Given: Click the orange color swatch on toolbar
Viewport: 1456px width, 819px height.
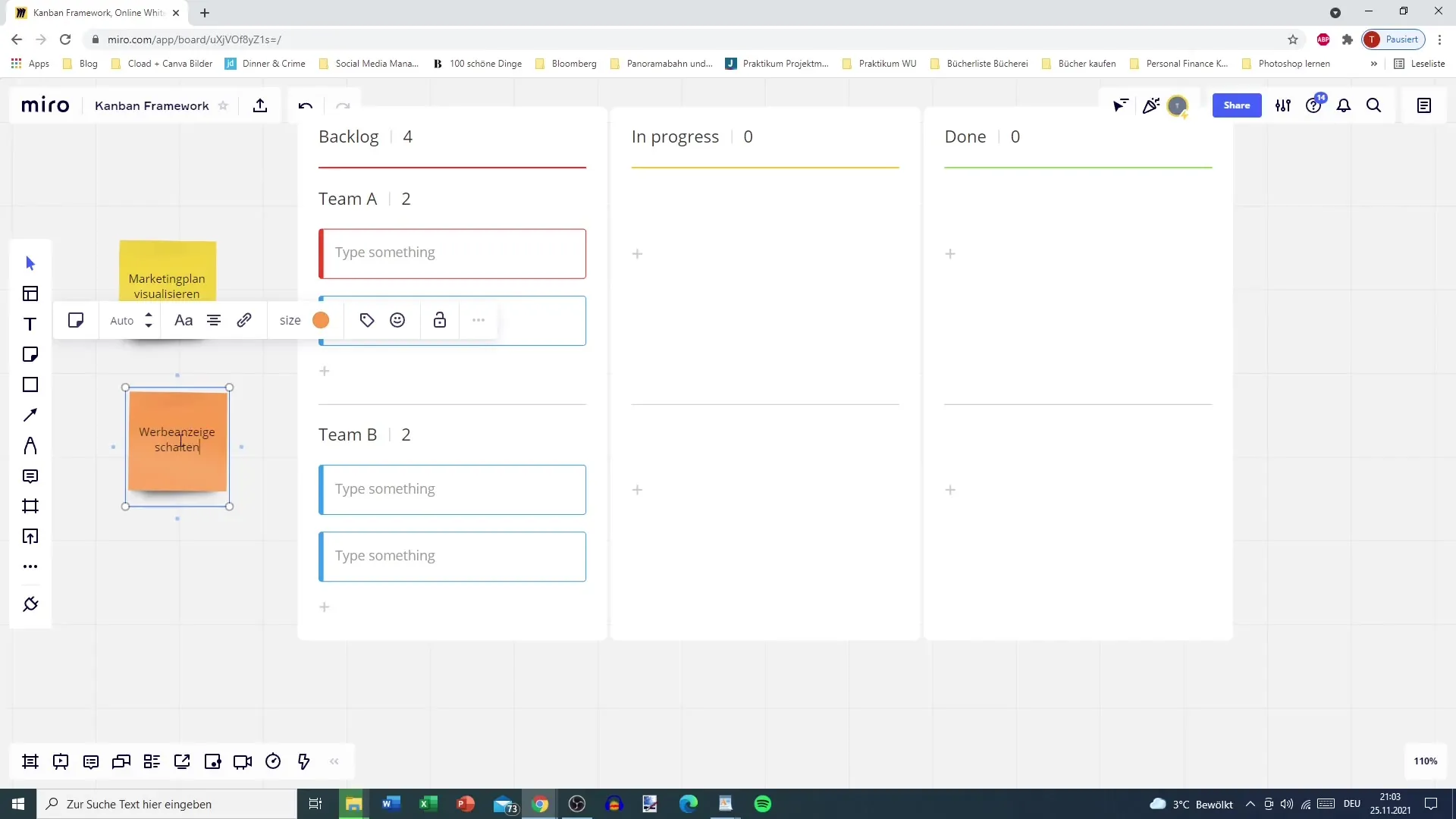Looking at the screenshot, I should (x=321, y=320).
